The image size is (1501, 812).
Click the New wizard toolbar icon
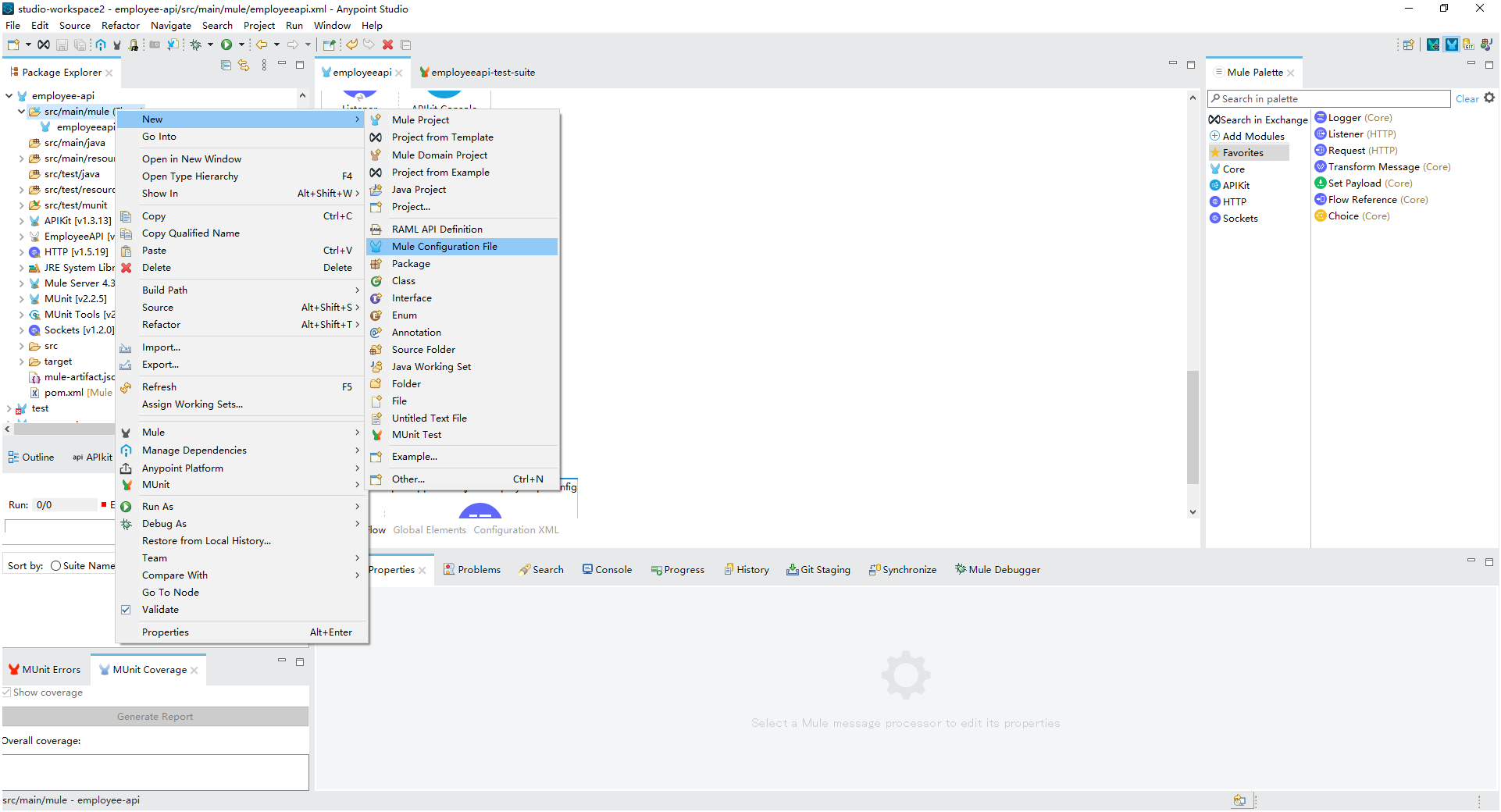click(x=13, y=45)
